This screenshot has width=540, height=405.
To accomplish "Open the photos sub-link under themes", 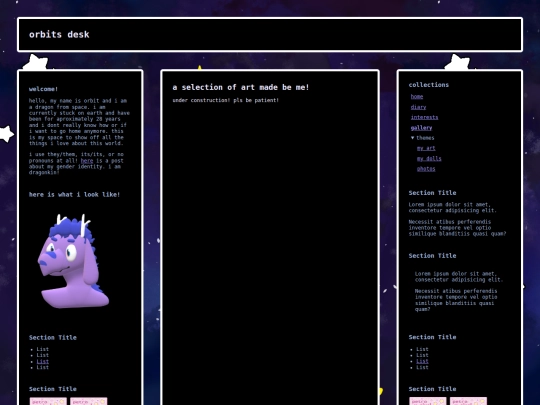I will click(426, 169).
